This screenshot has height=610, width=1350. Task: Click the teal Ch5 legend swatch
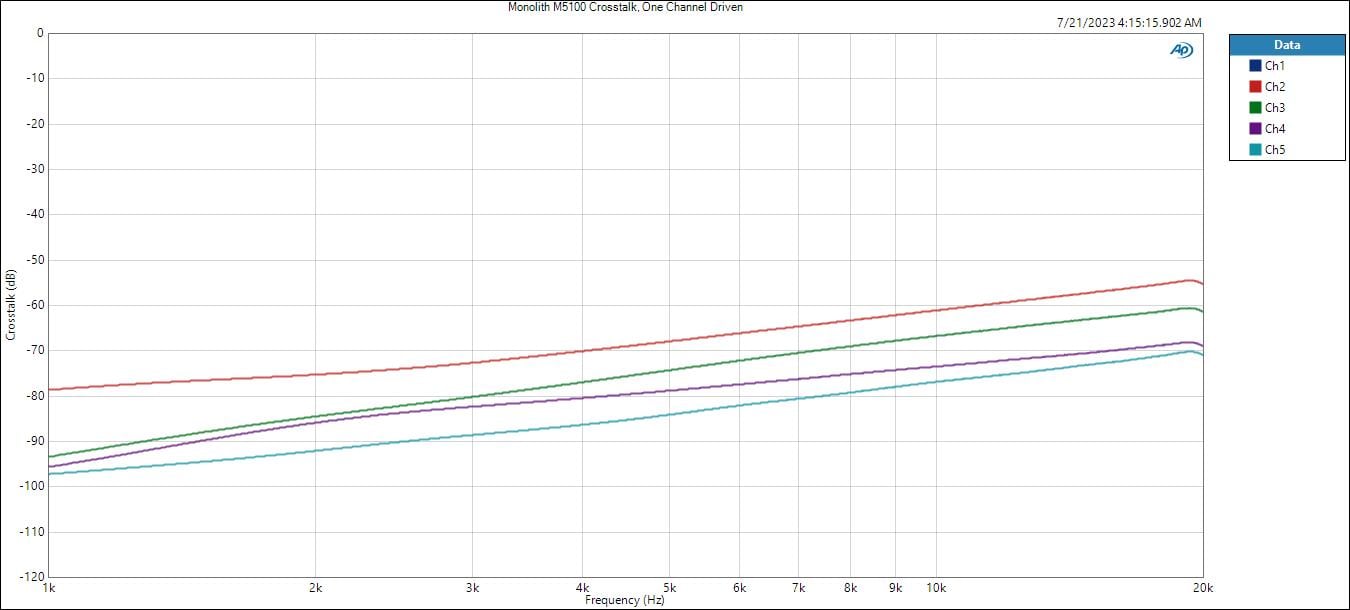click(x=1255, y=150)
